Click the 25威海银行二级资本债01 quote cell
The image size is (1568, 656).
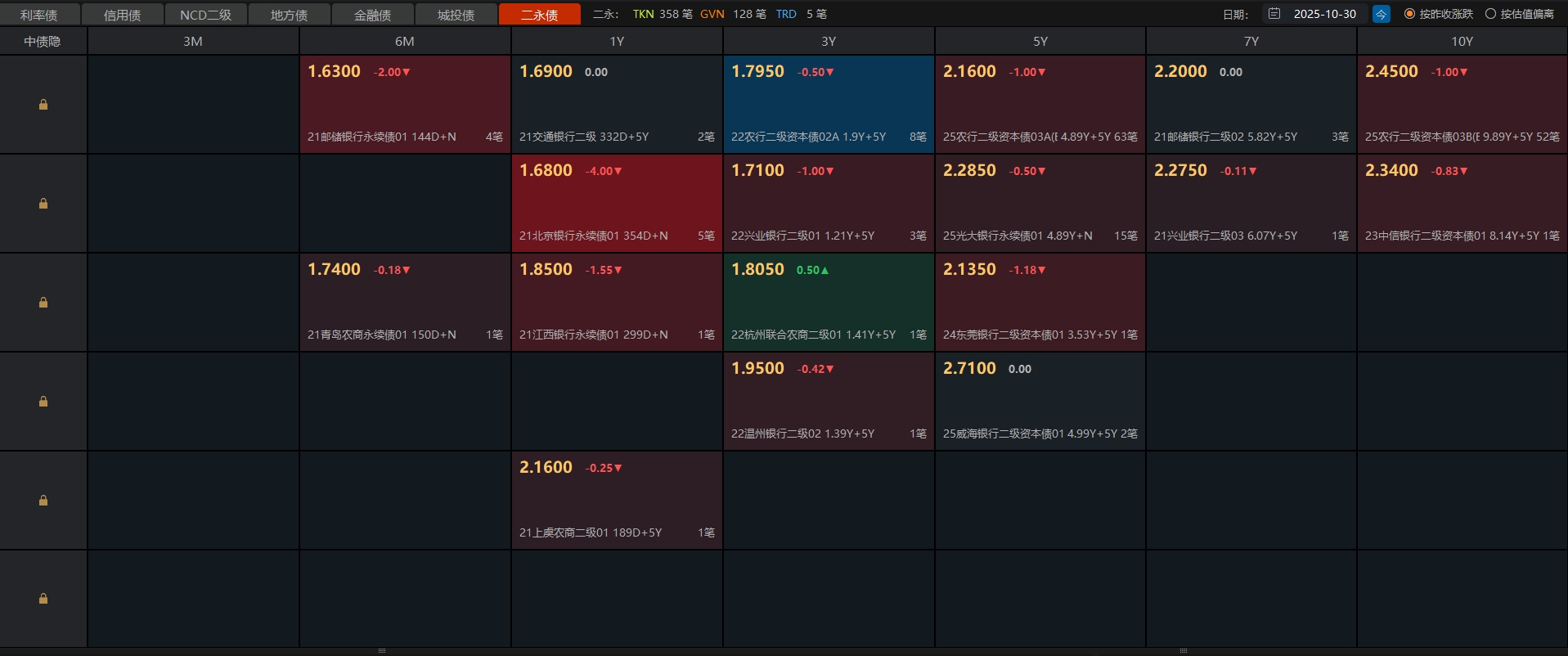1040,402
